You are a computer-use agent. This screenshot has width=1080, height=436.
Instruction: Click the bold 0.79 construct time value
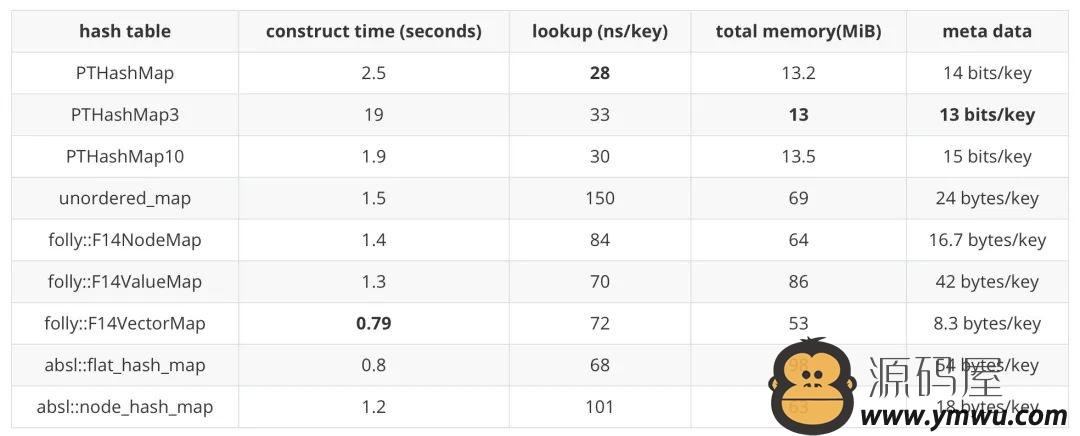[374, 323]
